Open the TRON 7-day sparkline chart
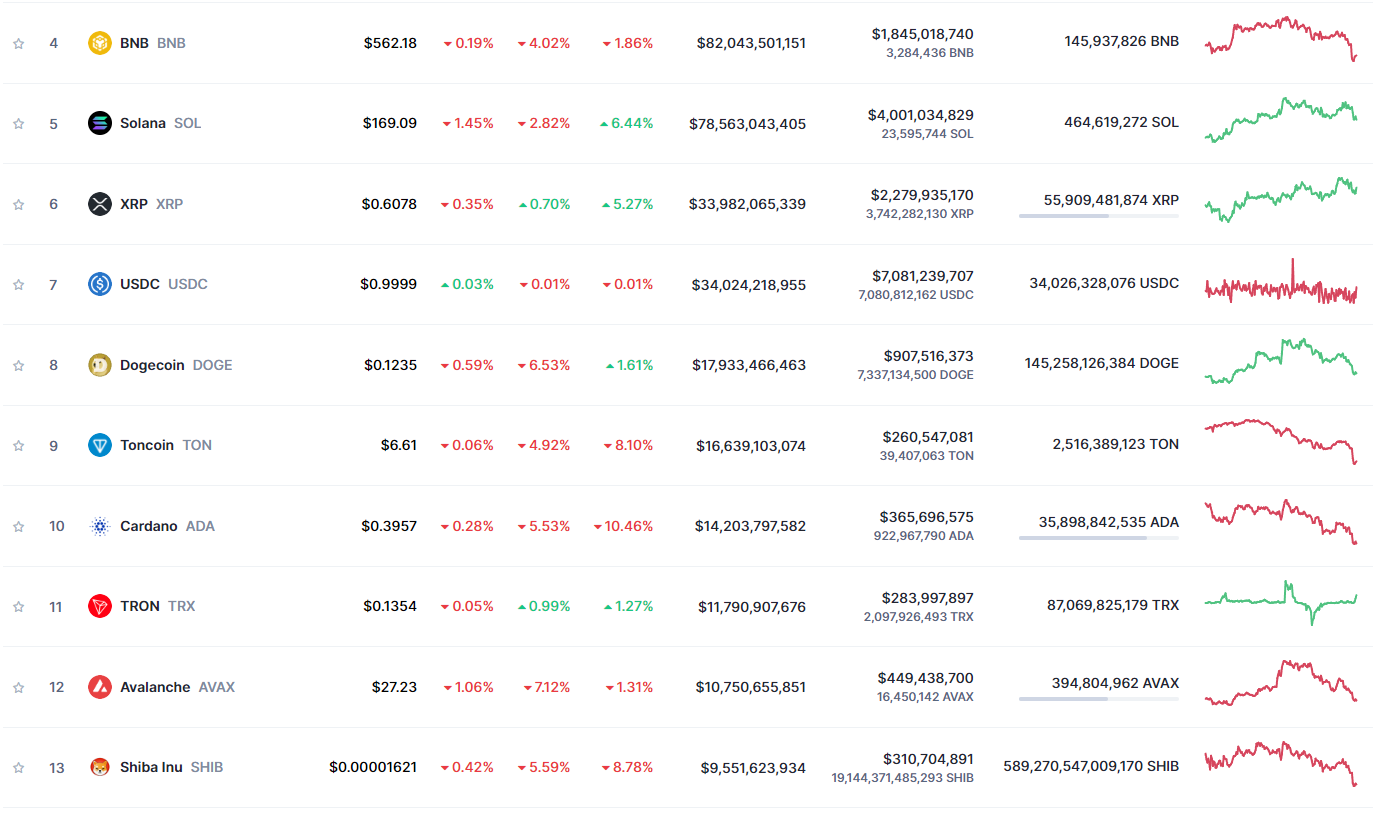1379x814 pixels. [1281, 602]
